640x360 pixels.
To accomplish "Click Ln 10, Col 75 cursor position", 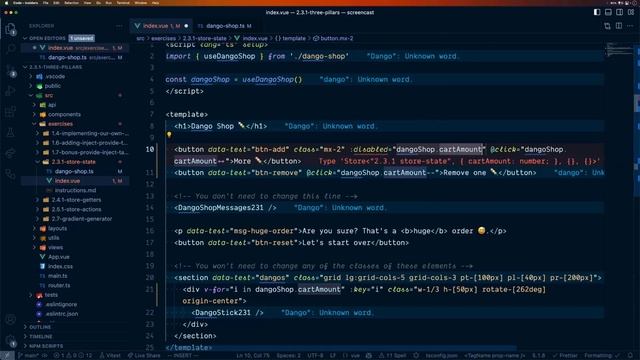I will 253,356.
